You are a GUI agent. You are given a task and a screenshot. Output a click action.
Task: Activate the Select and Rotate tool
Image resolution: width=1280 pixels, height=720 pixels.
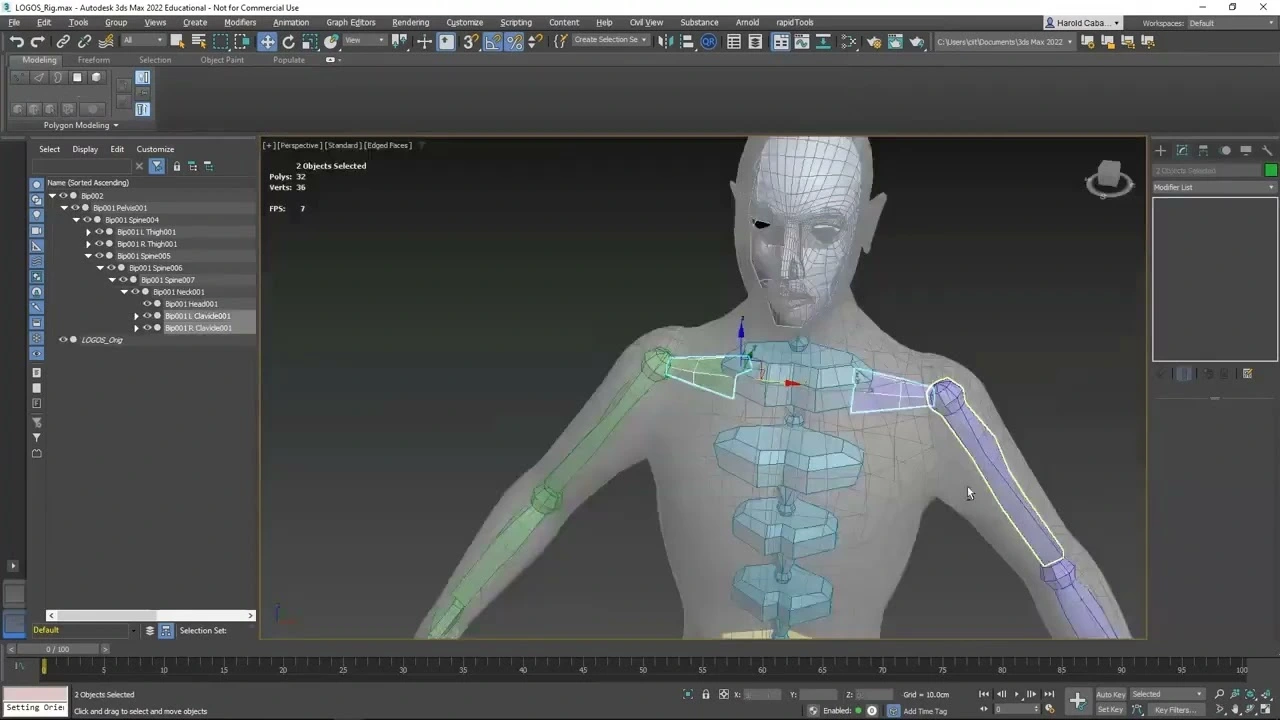click(x=288, y=41)
